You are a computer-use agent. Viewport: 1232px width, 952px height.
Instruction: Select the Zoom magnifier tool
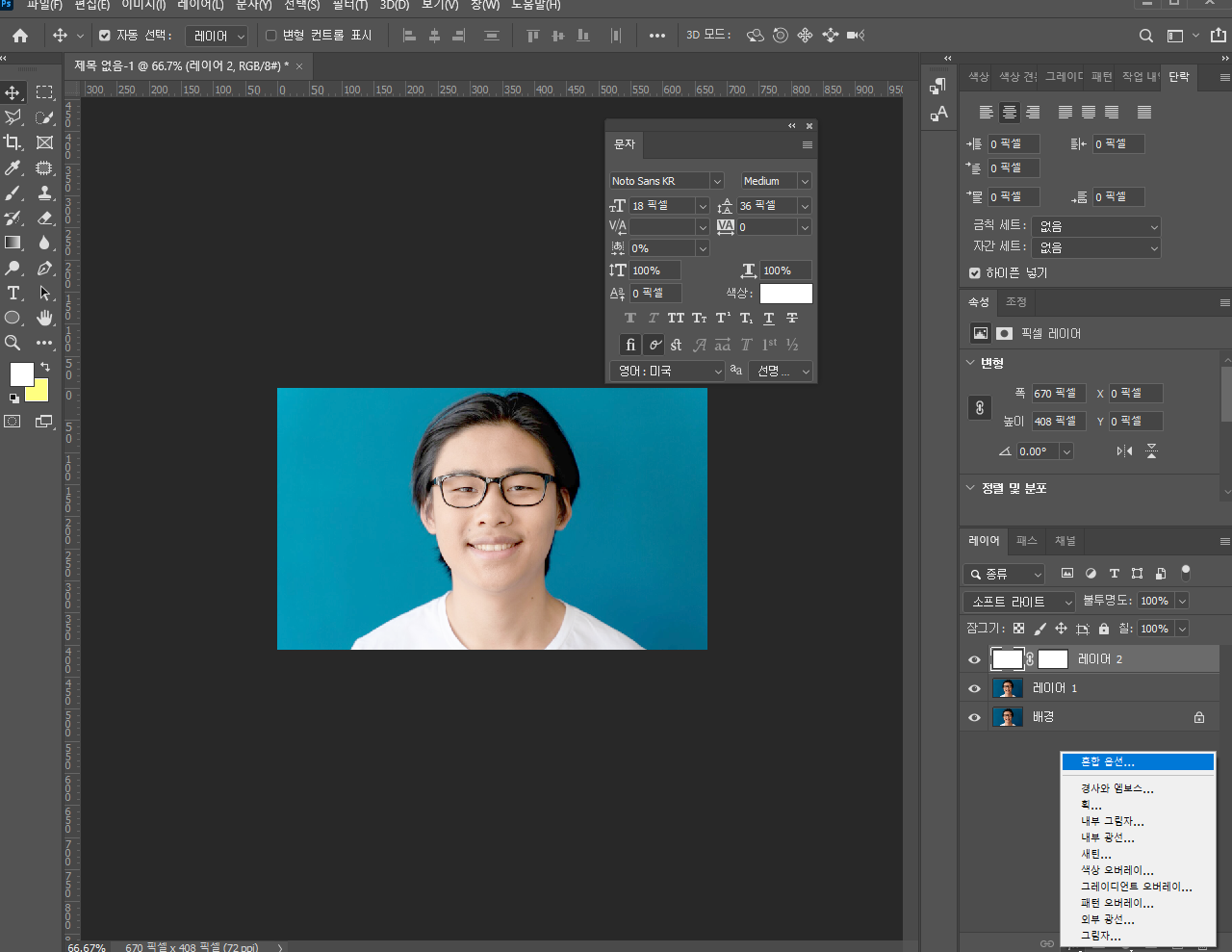13,343
